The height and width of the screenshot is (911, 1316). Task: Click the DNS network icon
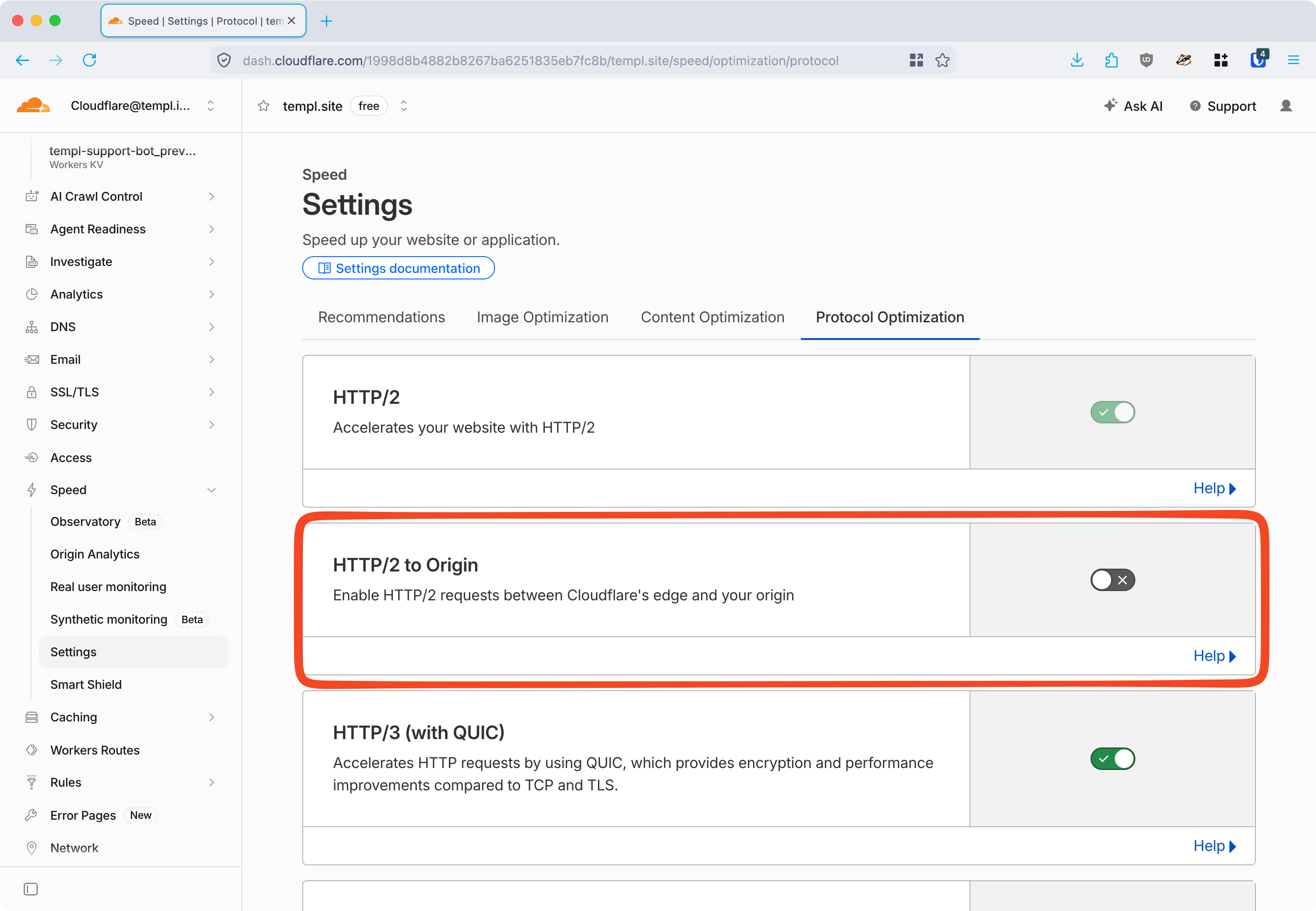click(x=32, y=327)
